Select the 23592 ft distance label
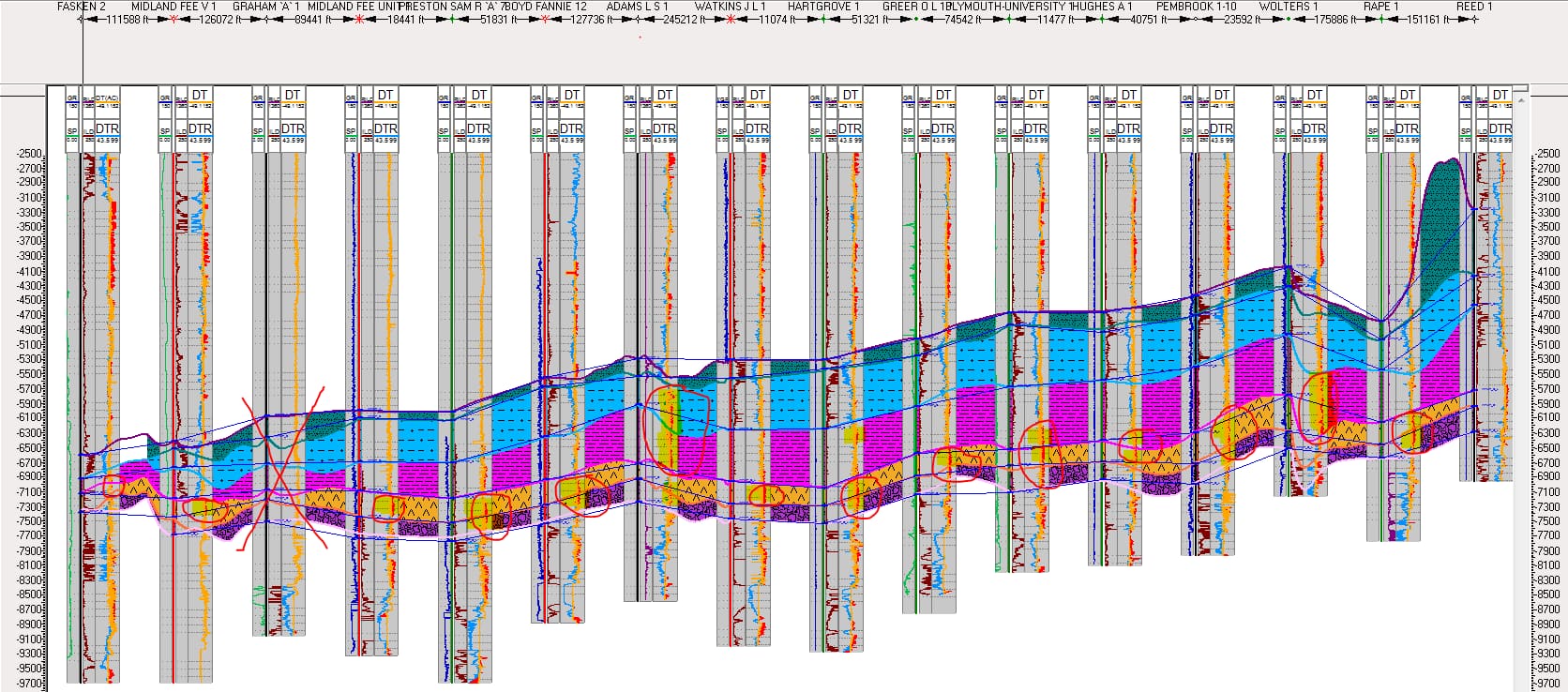 tap(1243, 20)
